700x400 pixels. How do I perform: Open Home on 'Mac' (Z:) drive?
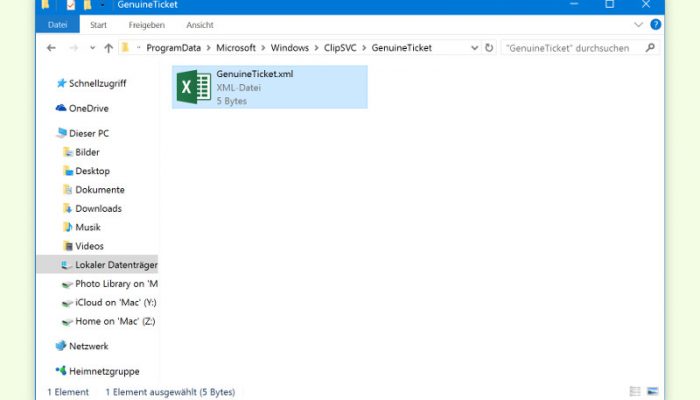(115, 321)
